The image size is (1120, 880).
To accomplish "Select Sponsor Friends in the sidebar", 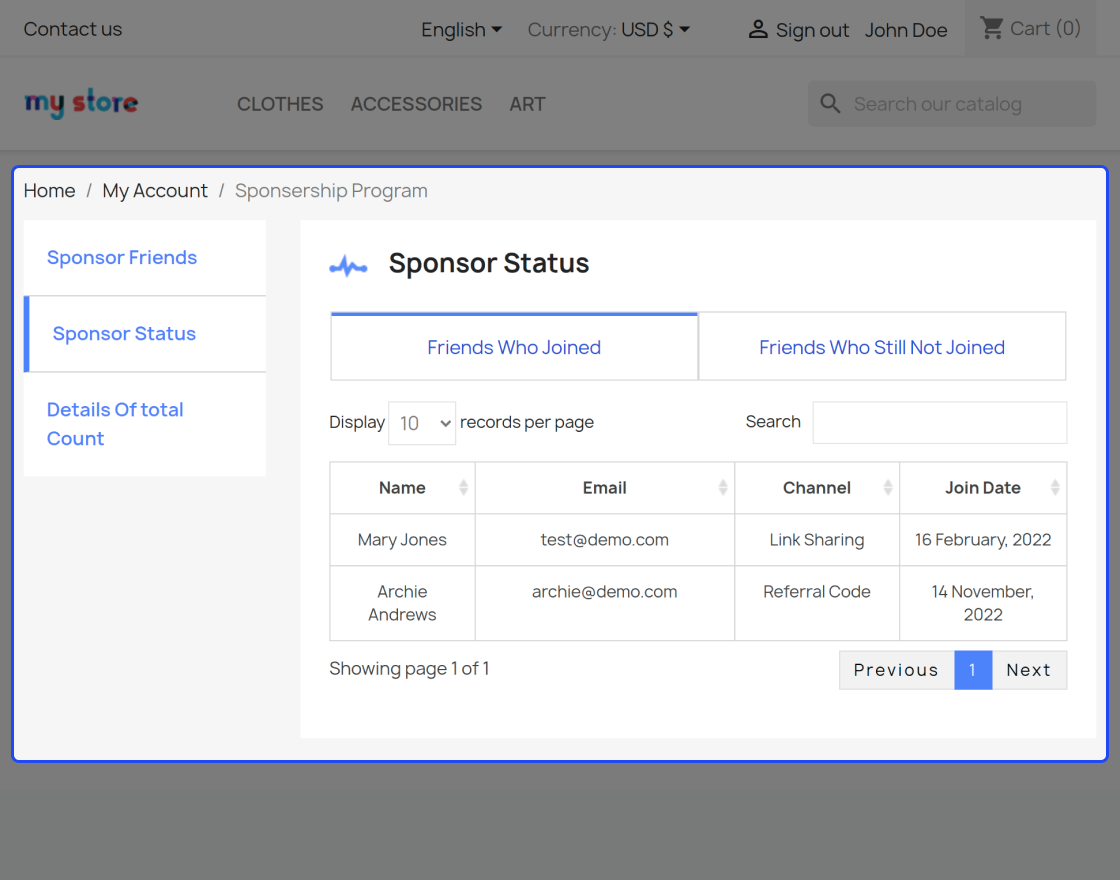I will tap(145, 257).
